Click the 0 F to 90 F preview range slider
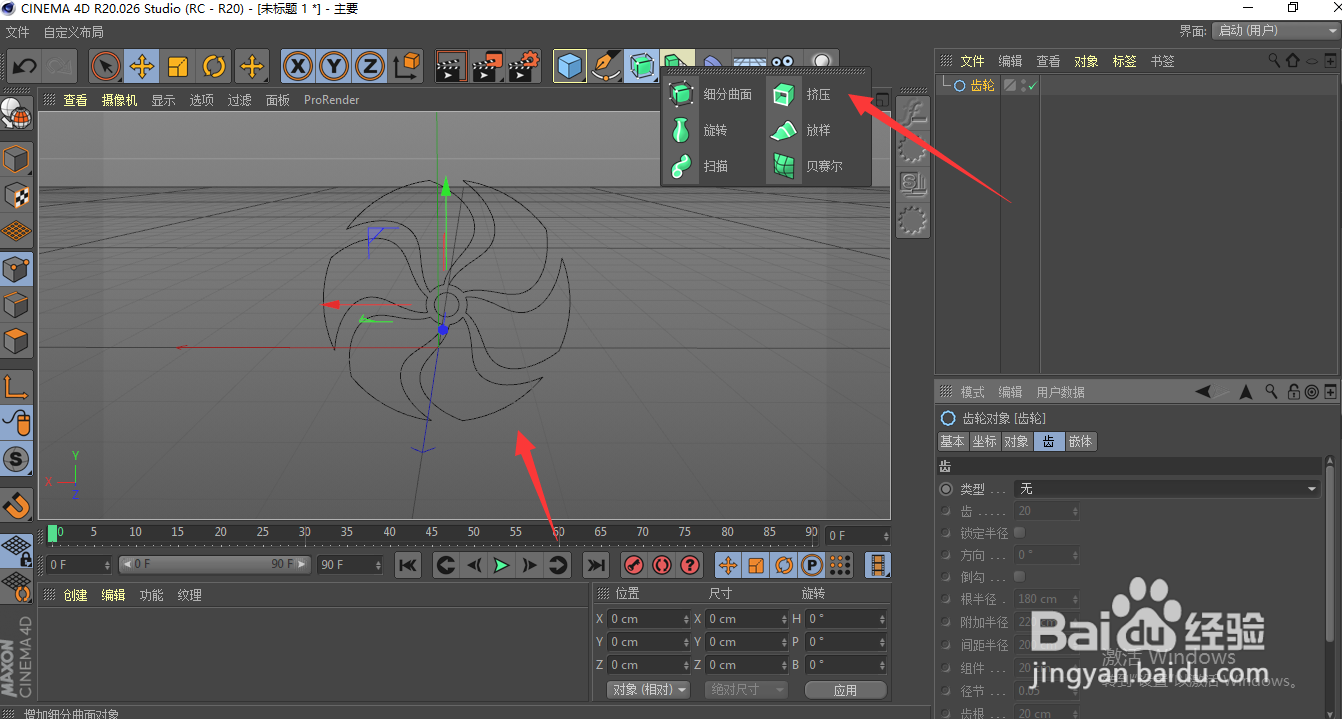The image size is (1342, 719). tap(215, 565)
